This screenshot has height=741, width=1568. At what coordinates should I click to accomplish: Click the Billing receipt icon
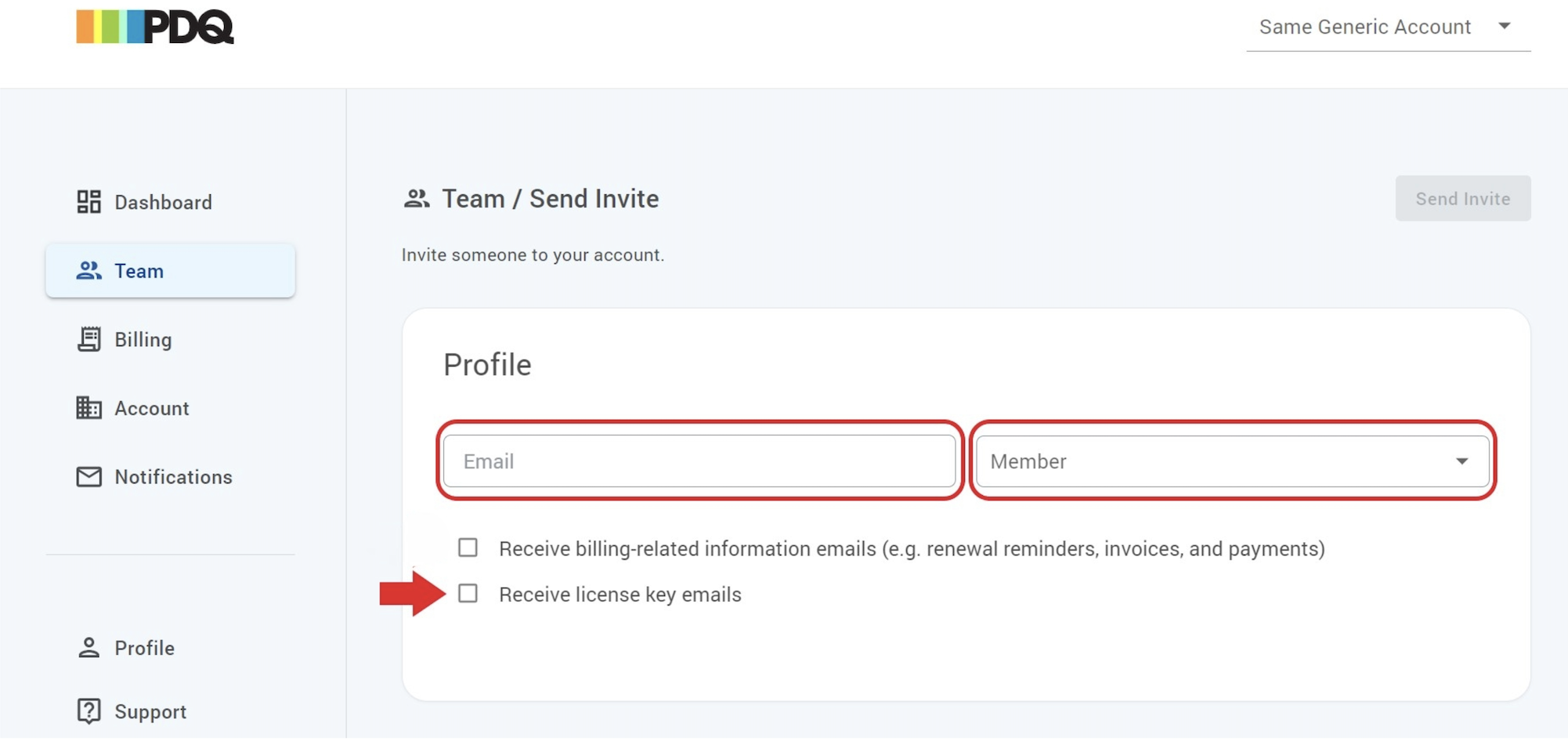click(89, 339)
